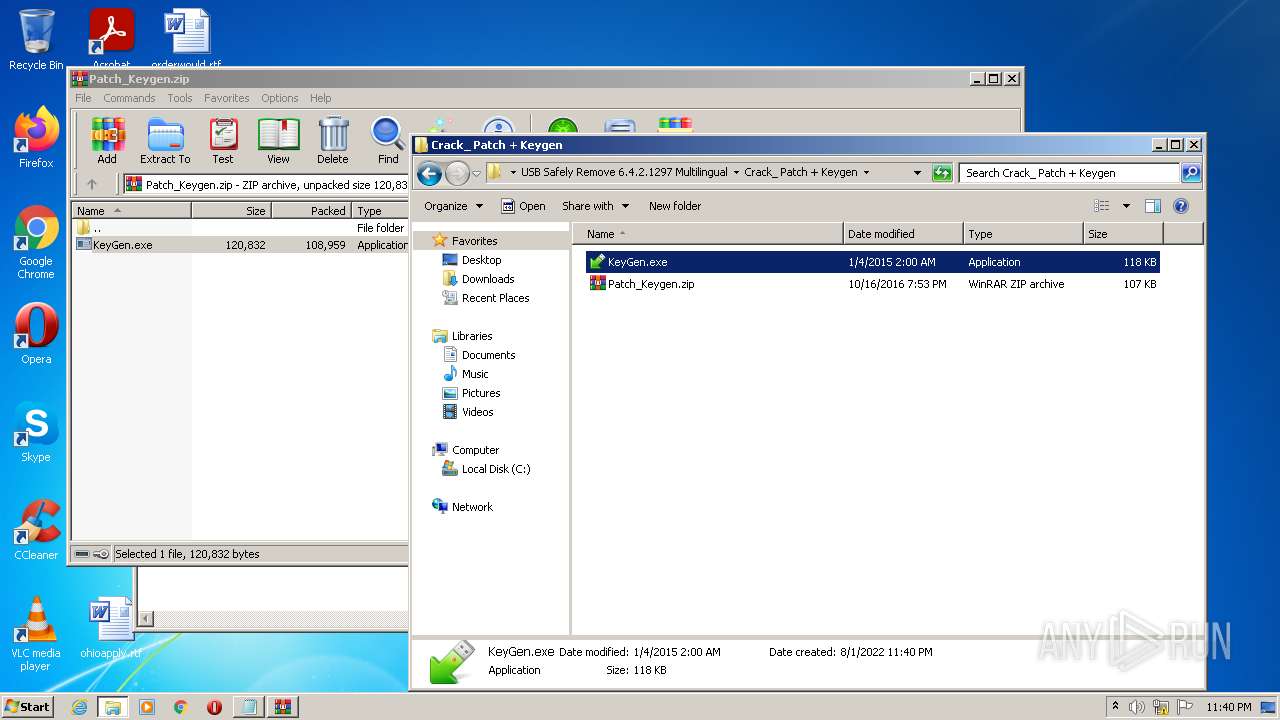Open the Share with dropdown
Screen dimensions: 1280x720
596,206
